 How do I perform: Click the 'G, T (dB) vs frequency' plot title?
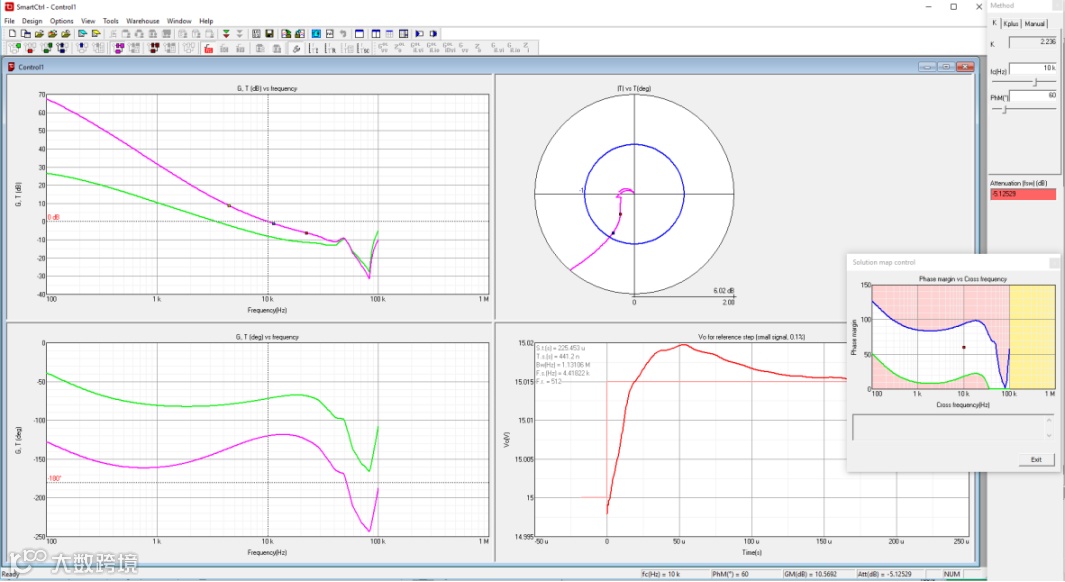267,88
